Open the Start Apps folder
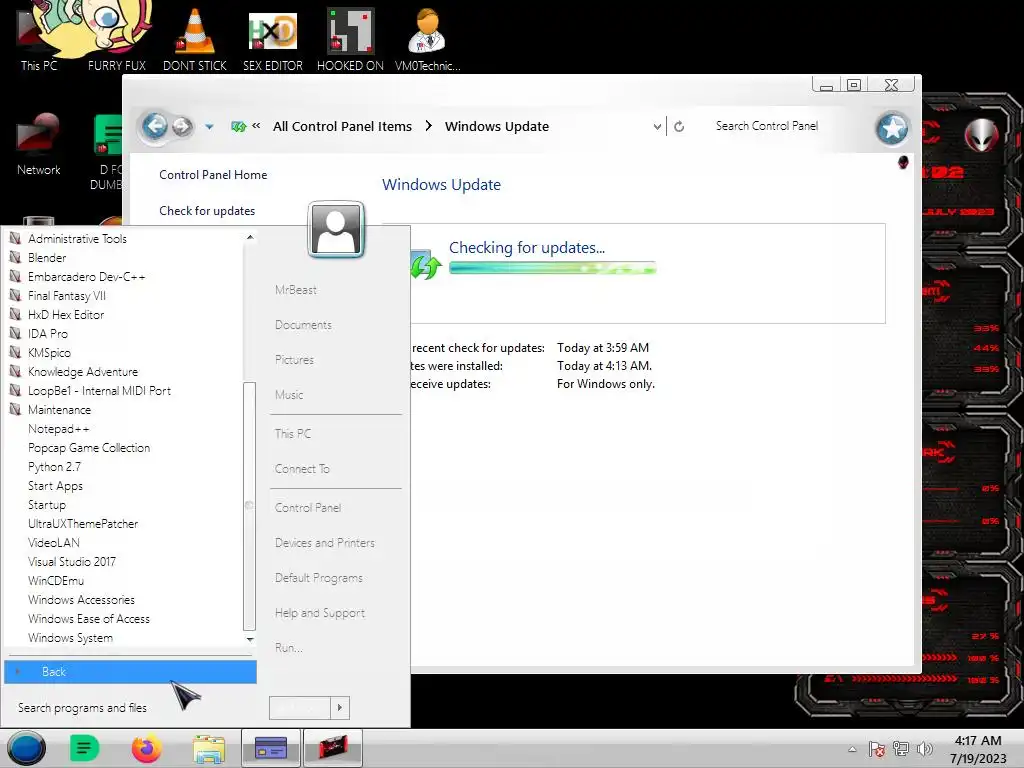1024x768 pixels. coord(56,485)
